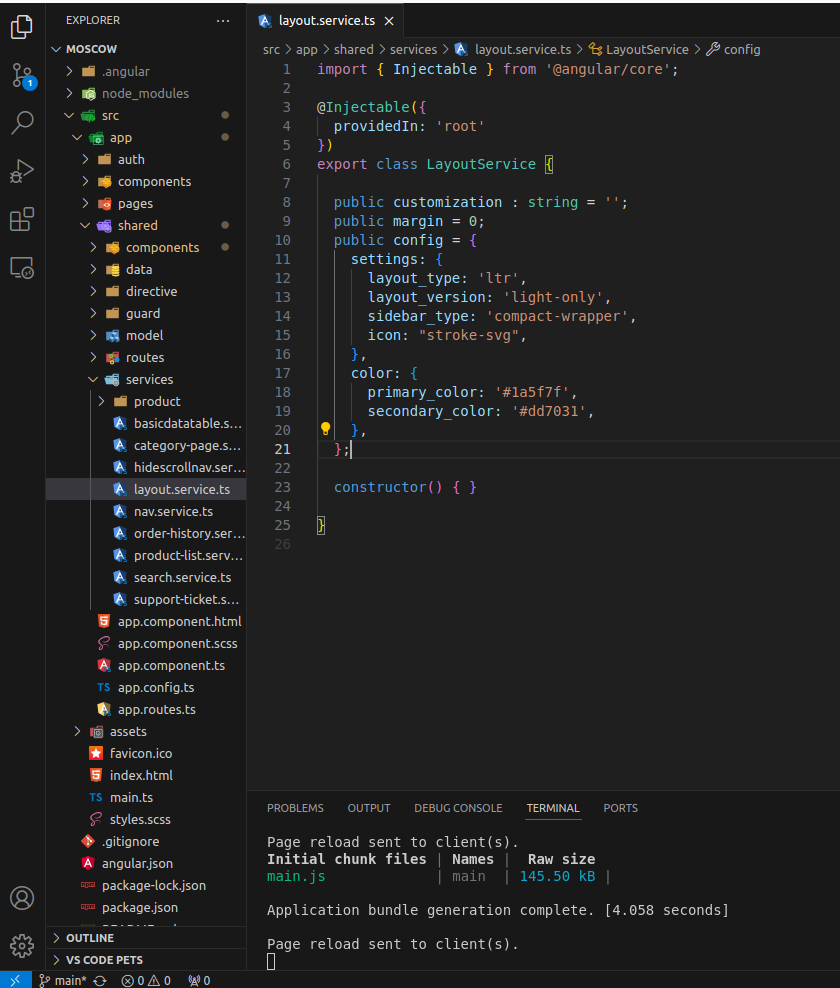Open app.routes.ts from the explorer
840x988 pixels.
(156, 709)
